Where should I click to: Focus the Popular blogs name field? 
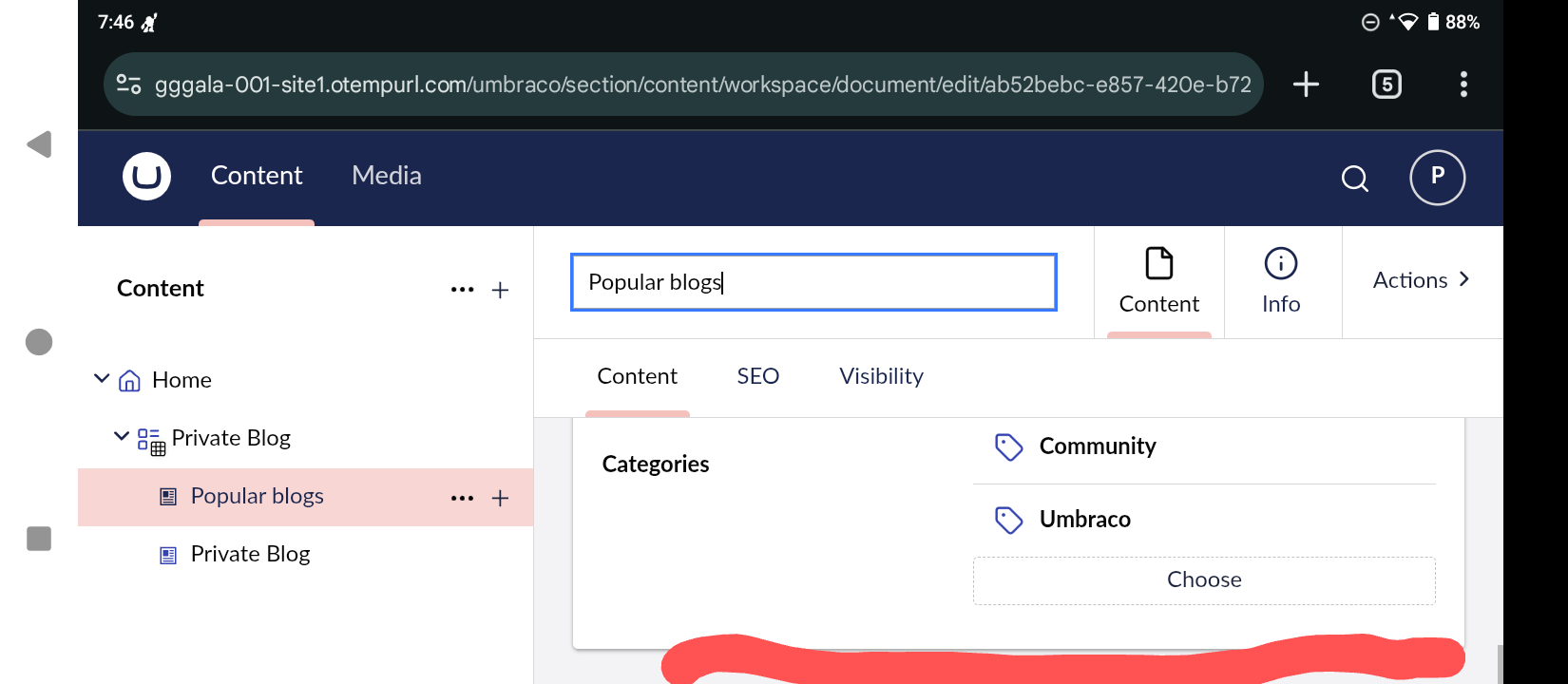pos(813,282)
